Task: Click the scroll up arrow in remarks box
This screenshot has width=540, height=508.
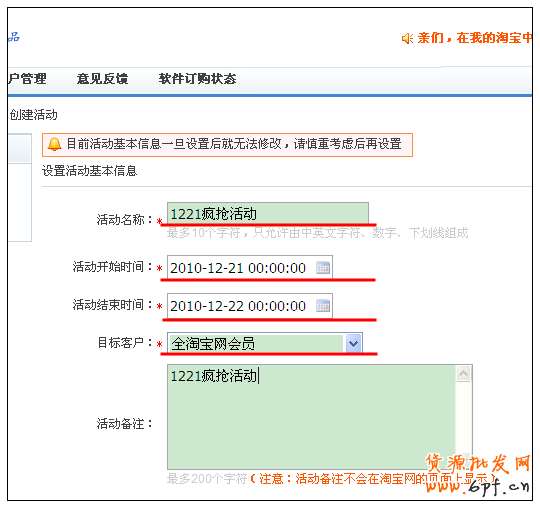Action: click(x=464, y=373)
